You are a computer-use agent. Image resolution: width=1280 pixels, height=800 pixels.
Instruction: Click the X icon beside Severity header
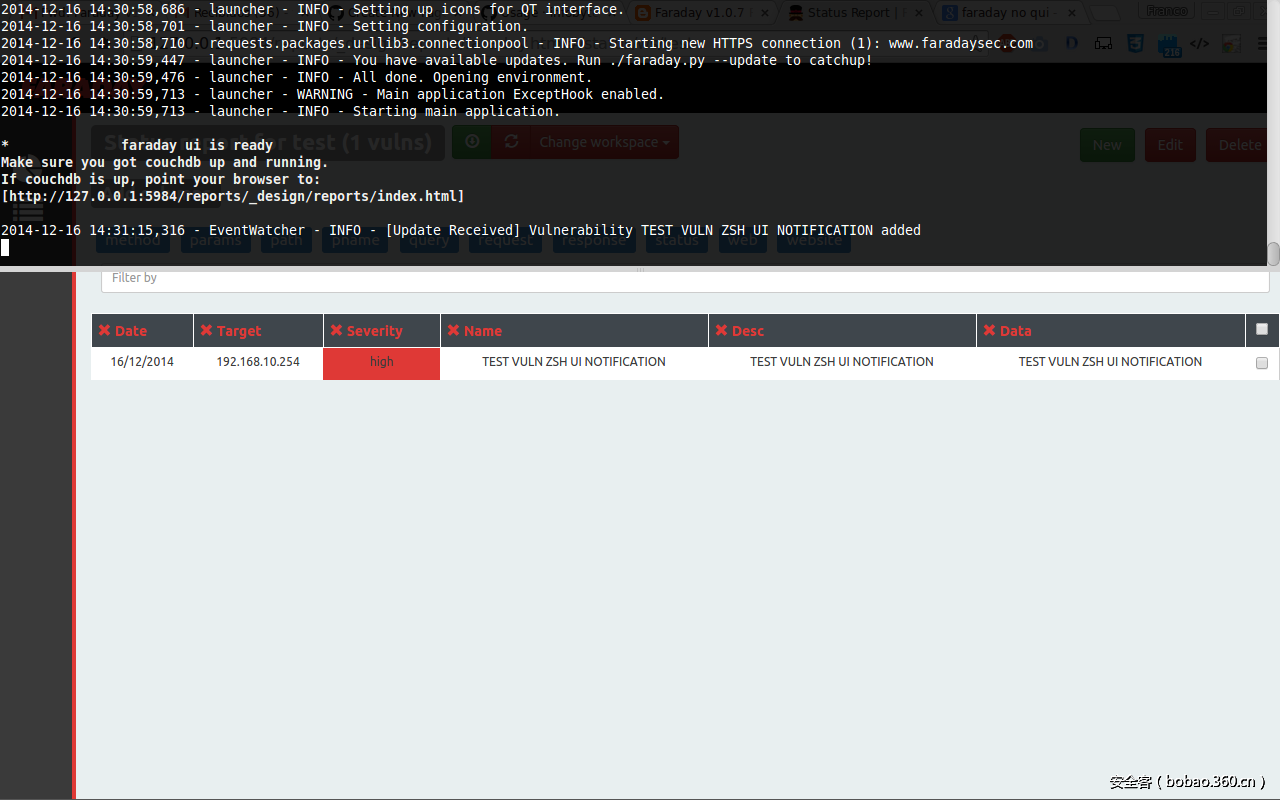tap(337, 331)
